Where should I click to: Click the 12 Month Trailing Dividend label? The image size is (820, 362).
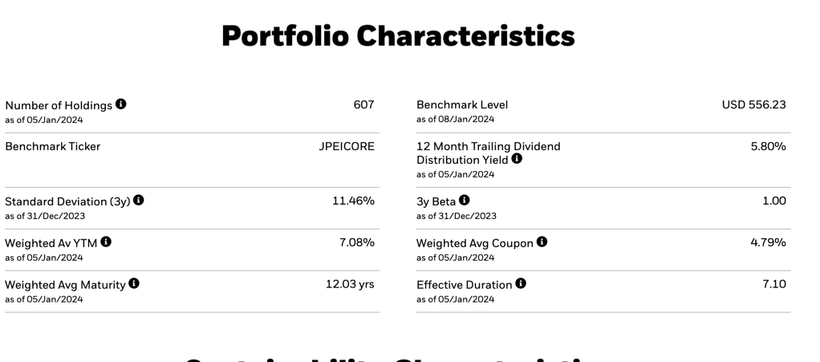(488, 146)
